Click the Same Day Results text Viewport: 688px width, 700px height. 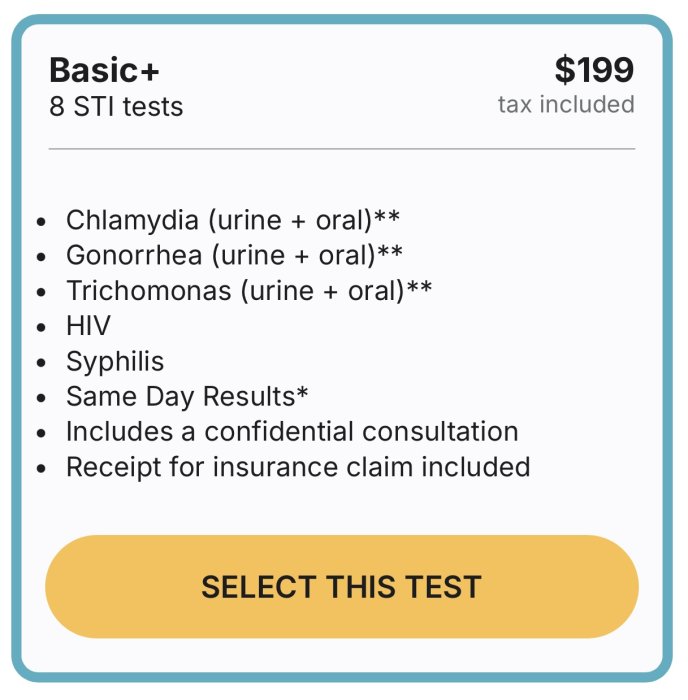180,396
